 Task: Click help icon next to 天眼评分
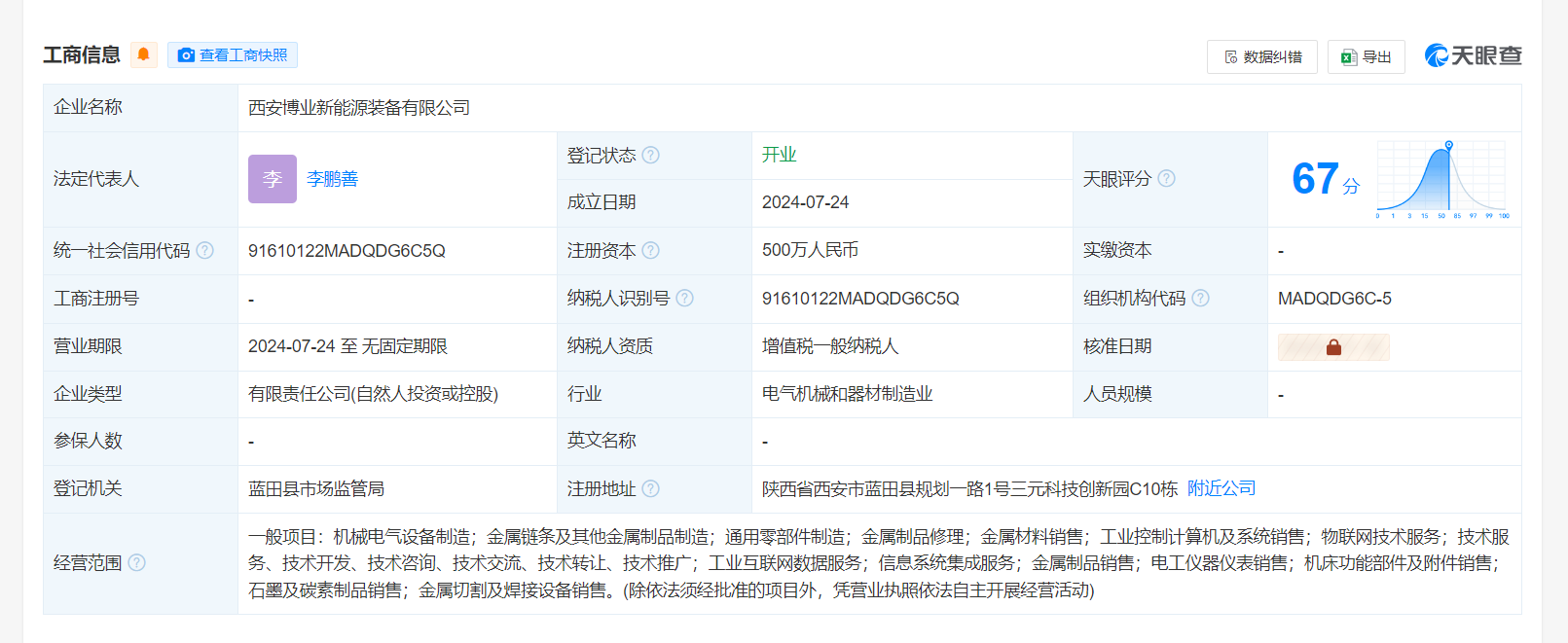coord(1166,179)
